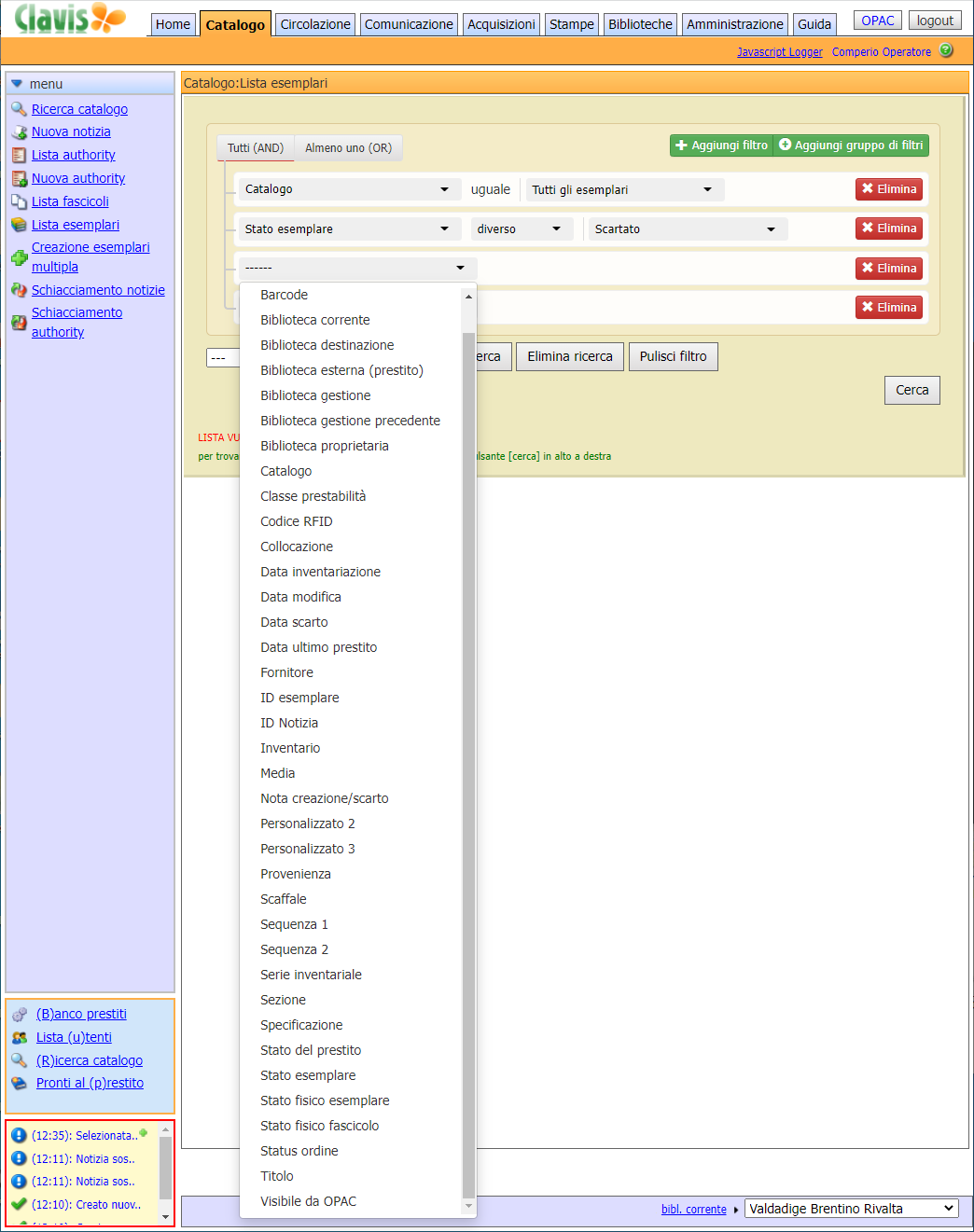This screenshot has width=974, height=1232.
Task: Click the Schiacciamento notizie sidebar icon
Action: tap(19, 290)
